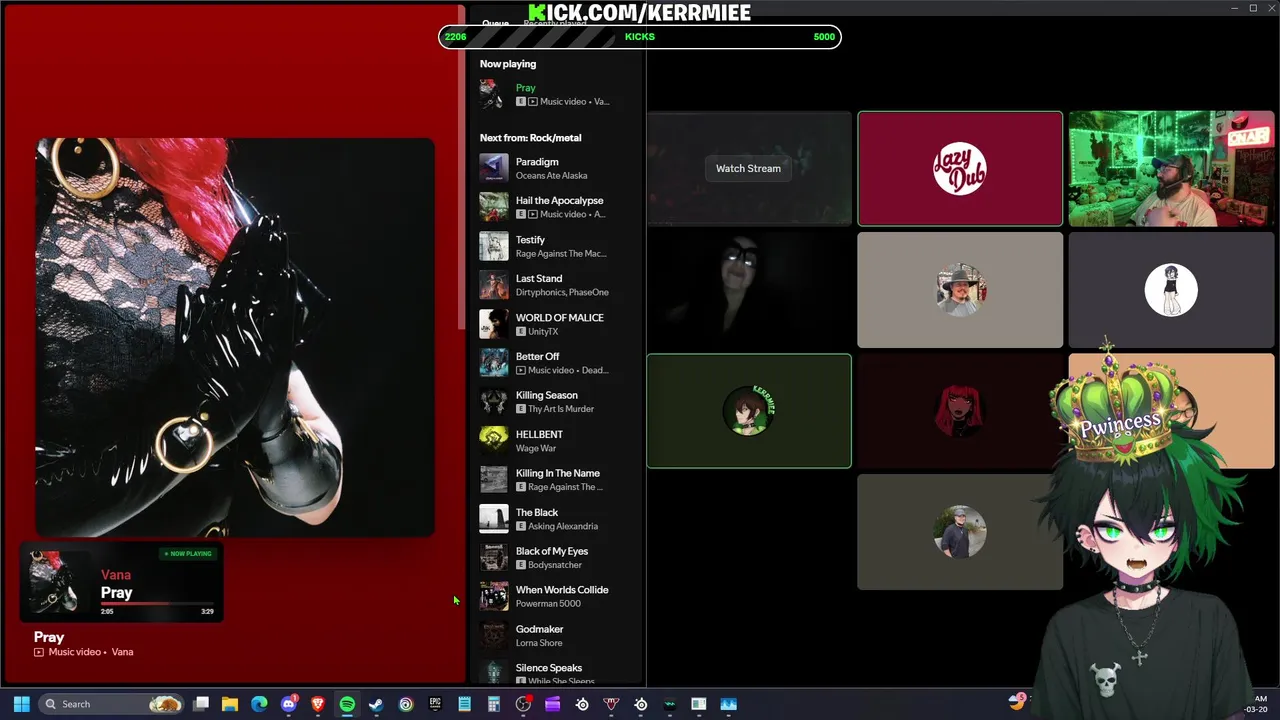Open Steam from the taskbar
Screen dimensions: 1280x720
(x=376, y=704)
